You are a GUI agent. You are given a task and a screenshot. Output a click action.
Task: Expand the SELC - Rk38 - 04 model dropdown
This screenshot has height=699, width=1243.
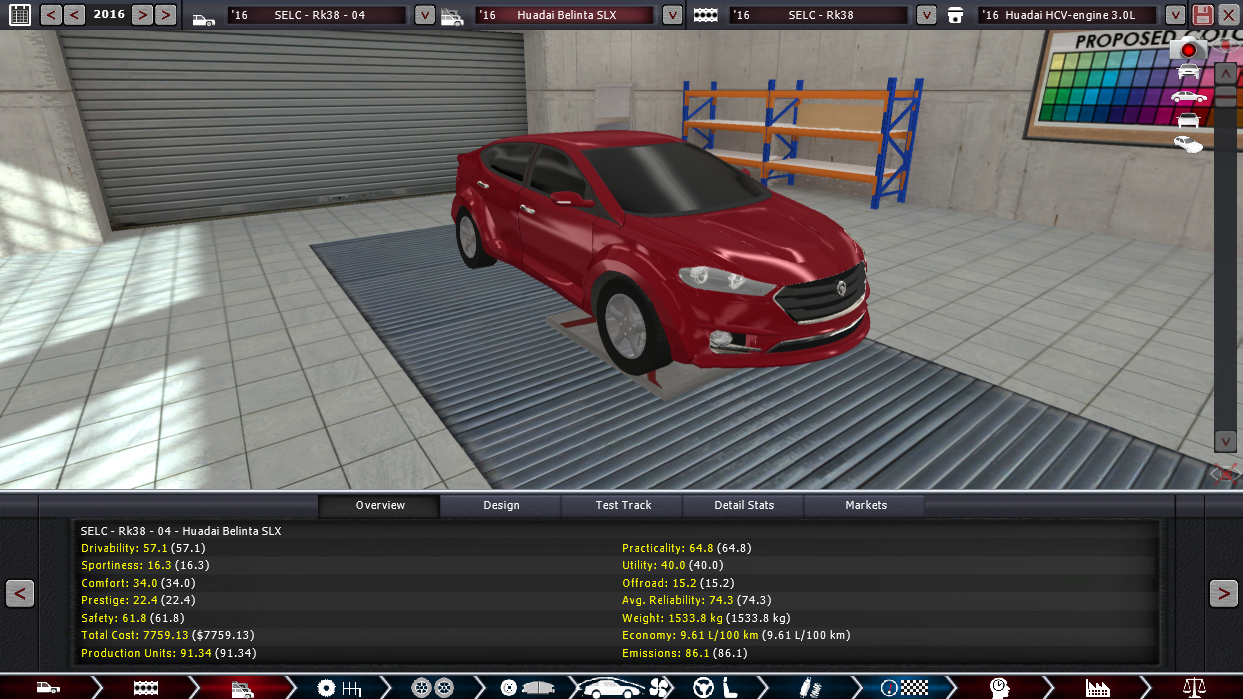point(424,15)
